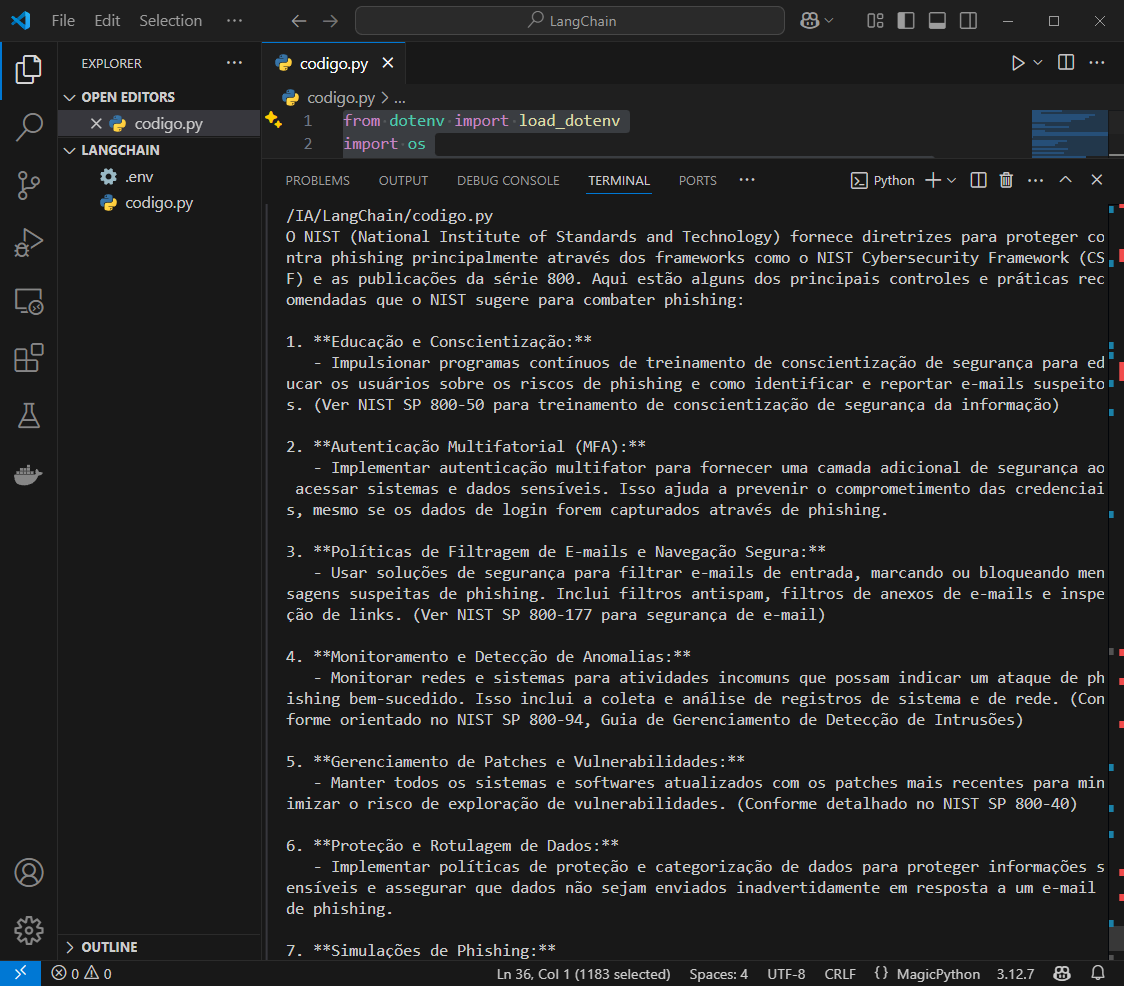Open the Source Control view
The height and width of the screenshot is (986, 1124).
29,185
